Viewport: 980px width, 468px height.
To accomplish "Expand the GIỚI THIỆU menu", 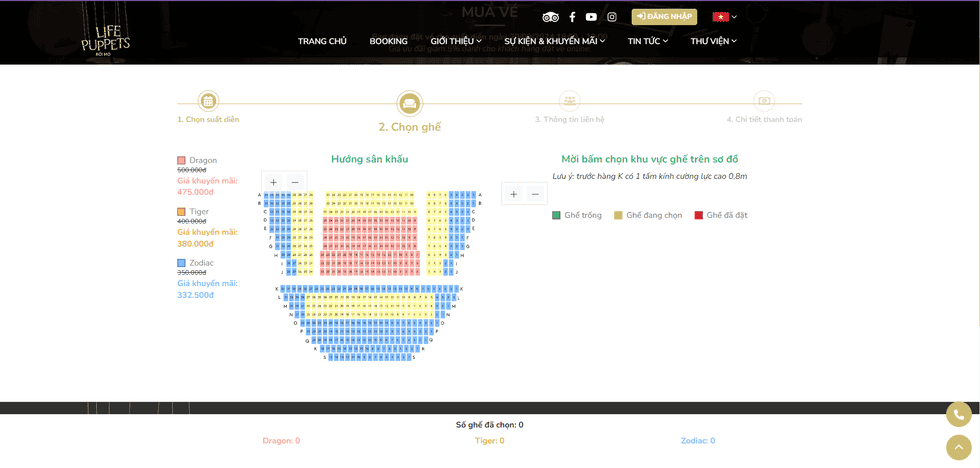I will (455, 41).
